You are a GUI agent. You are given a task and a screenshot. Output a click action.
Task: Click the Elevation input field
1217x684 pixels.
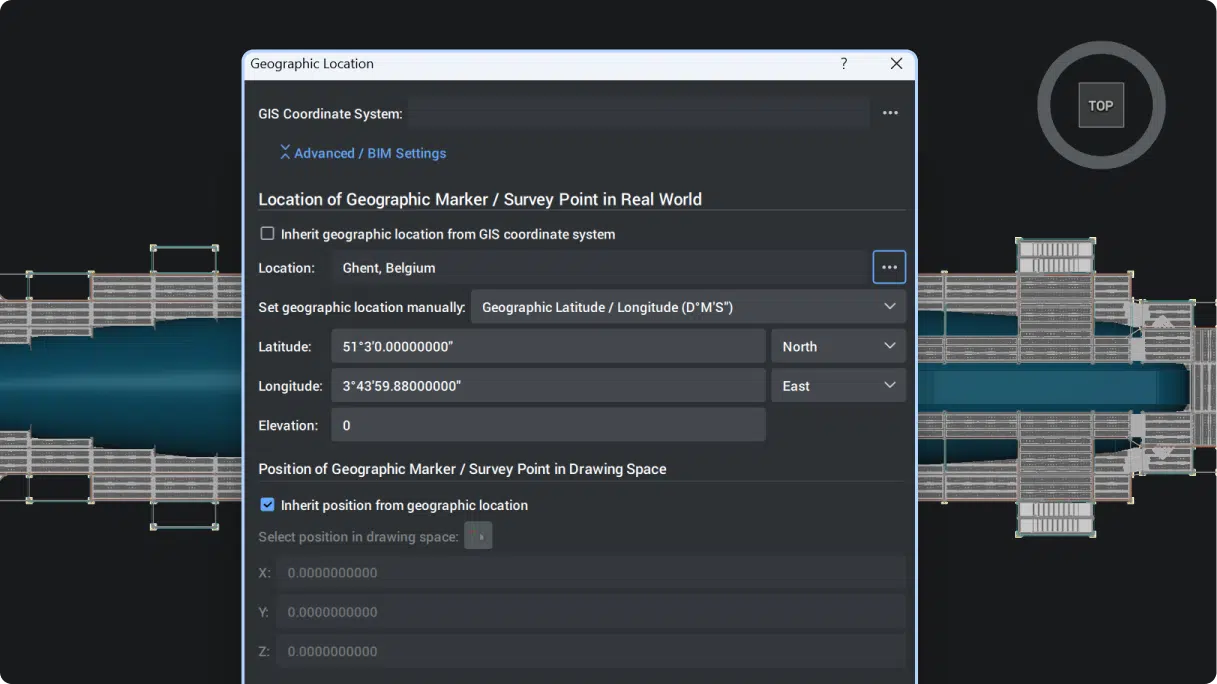point(548,424)
